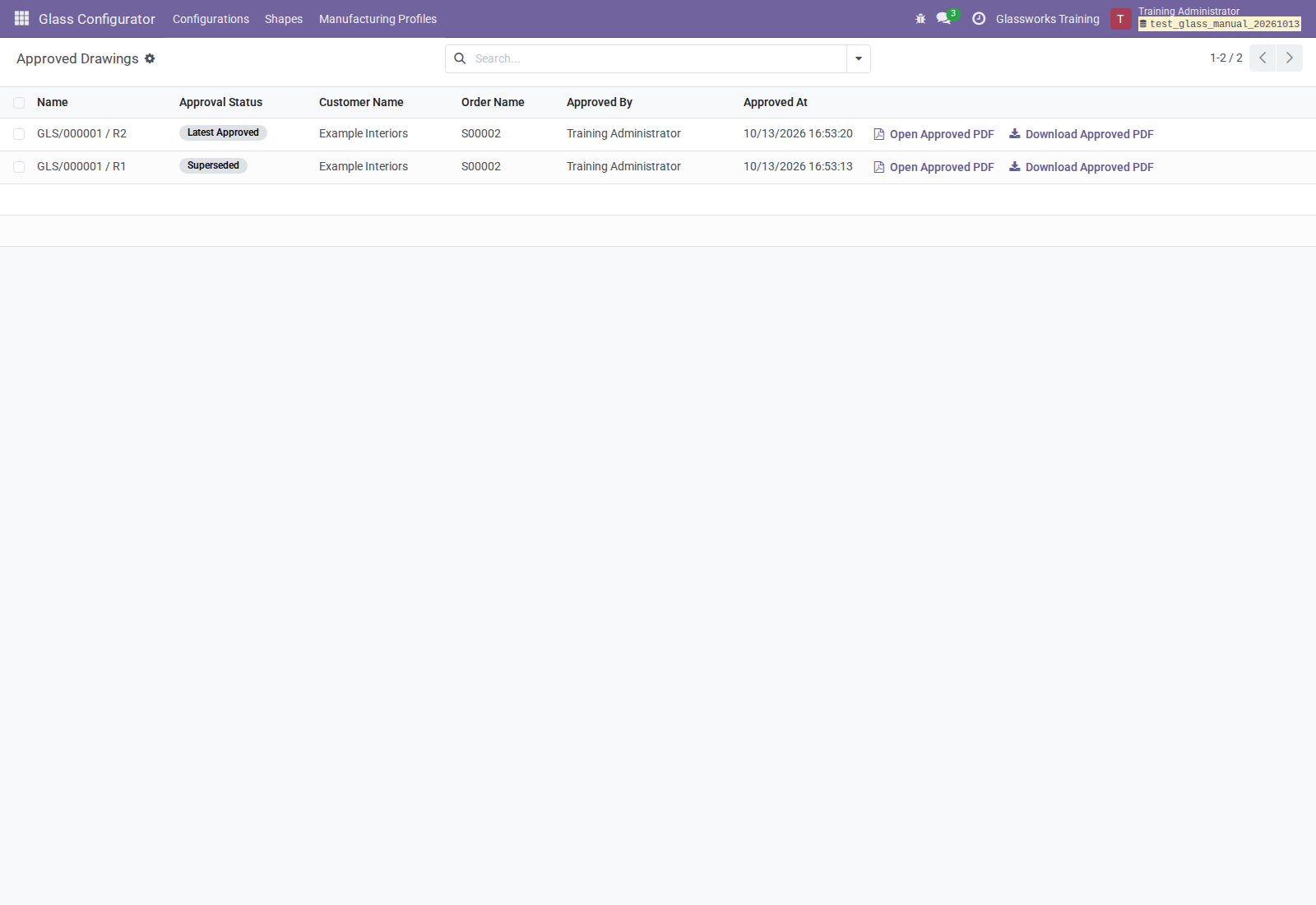
Task: Click the 10/13/2026 16:53:20 timestamp
Action: coord(798,133)
